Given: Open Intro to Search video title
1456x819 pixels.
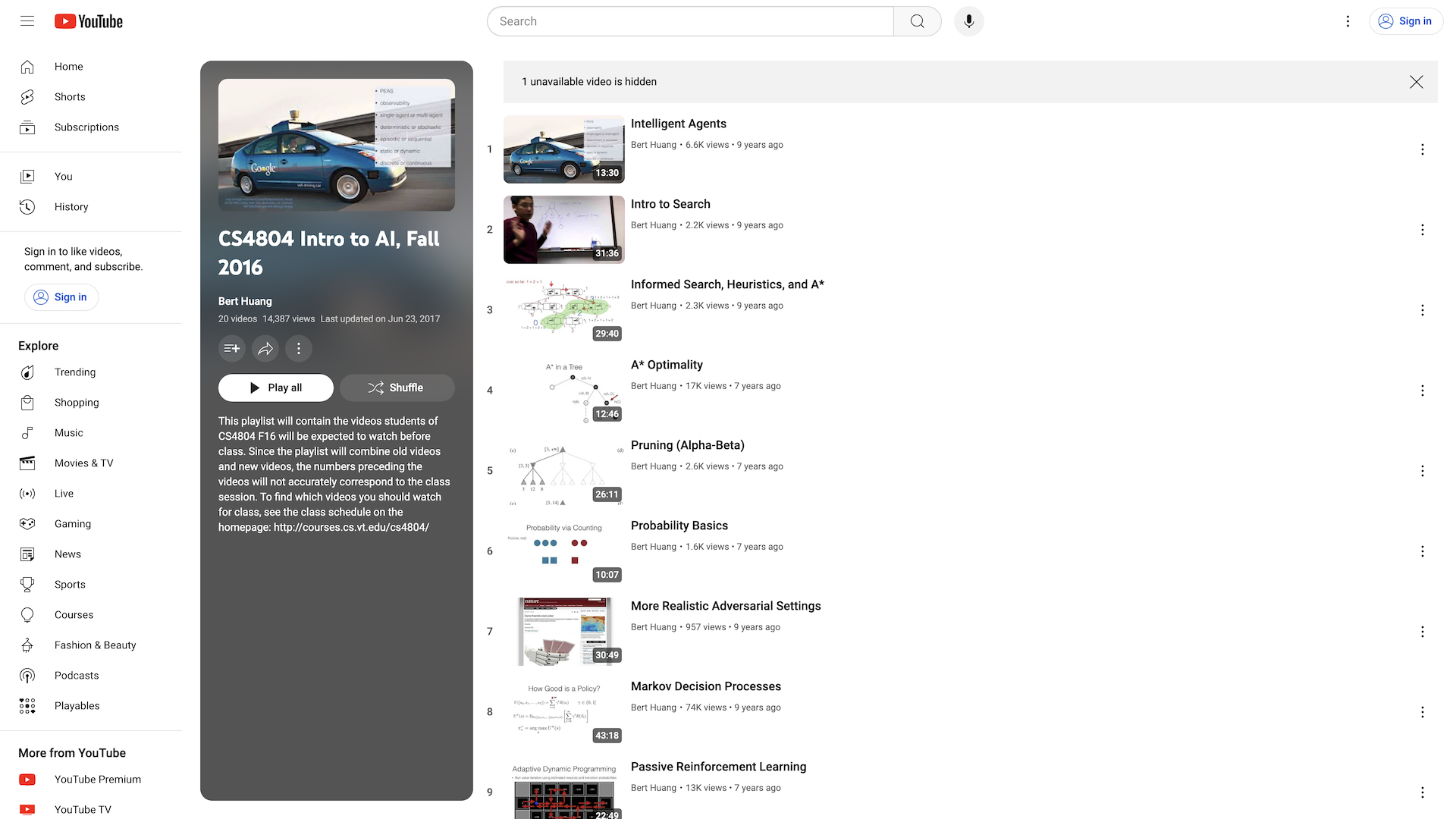Looking at the screenshot, I should pos(670,204).
